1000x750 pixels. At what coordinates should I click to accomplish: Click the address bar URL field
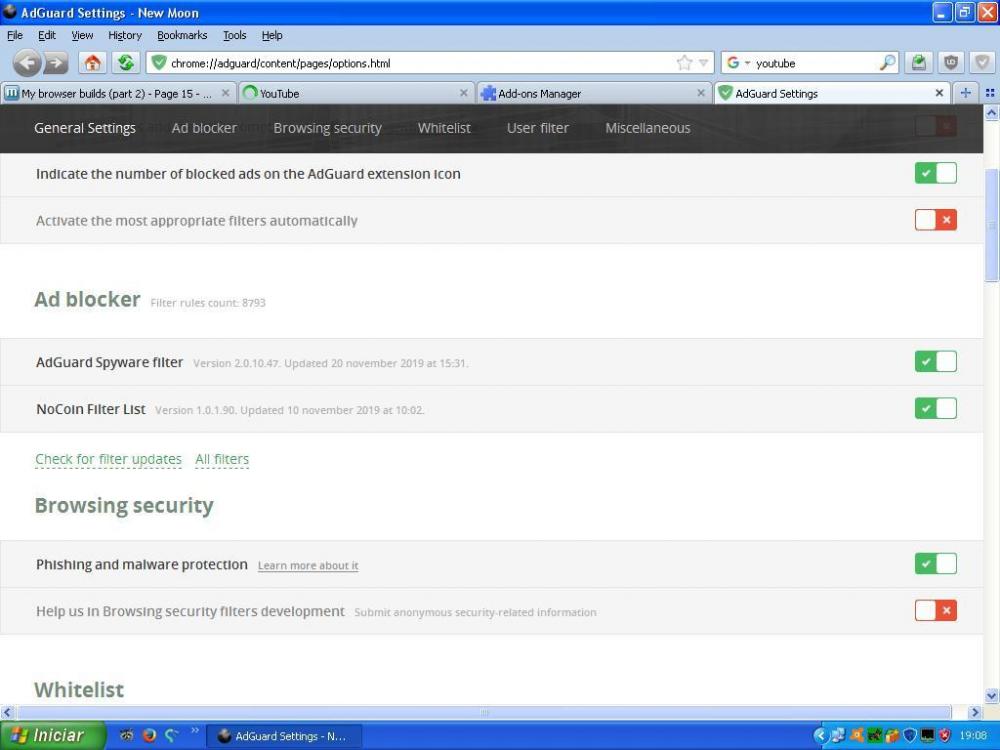pyautogui.click(x=421, y=63)
